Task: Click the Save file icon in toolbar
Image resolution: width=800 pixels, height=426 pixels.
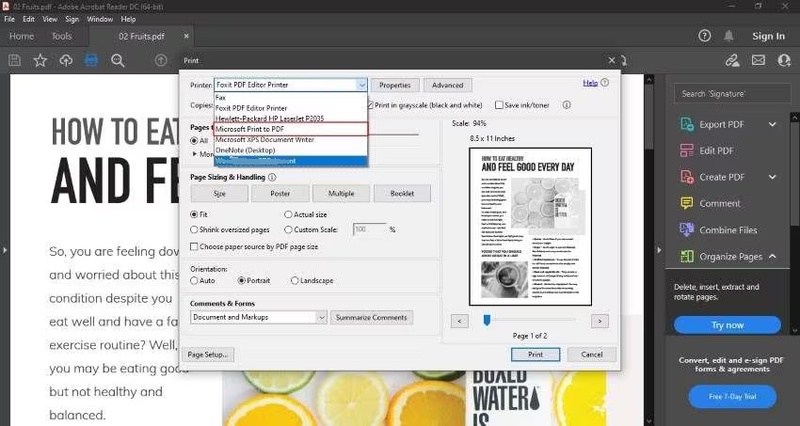Action: (14, 61)
